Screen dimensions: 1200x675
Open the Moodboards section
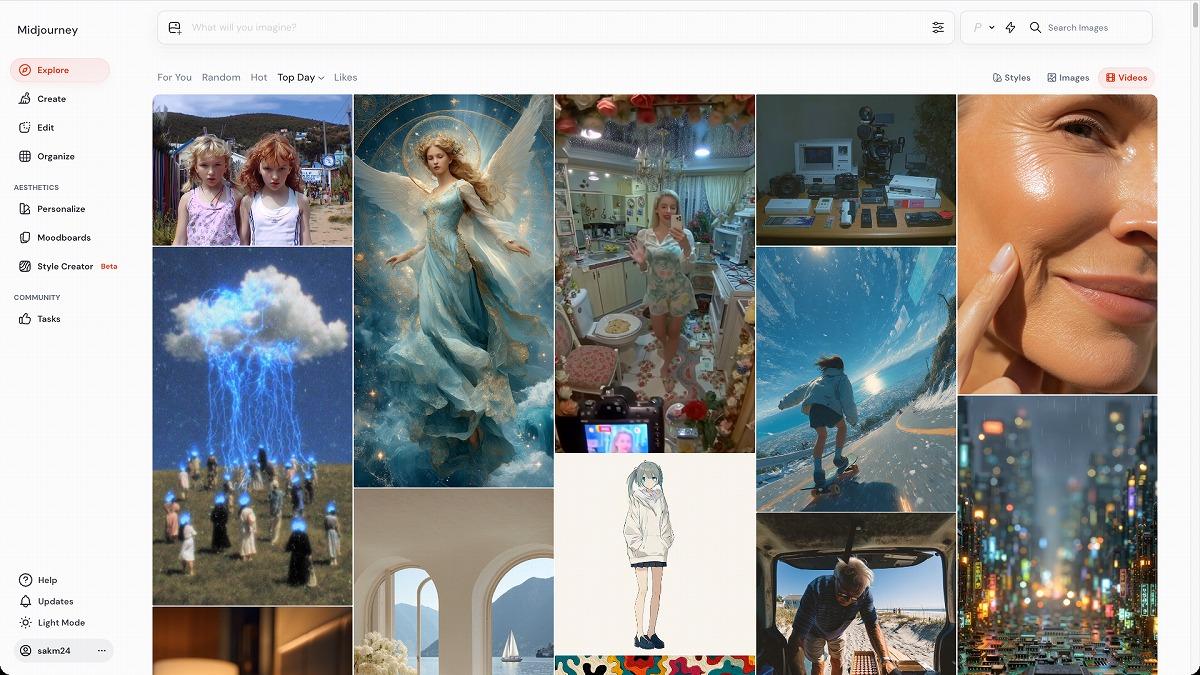pos(63,238)
